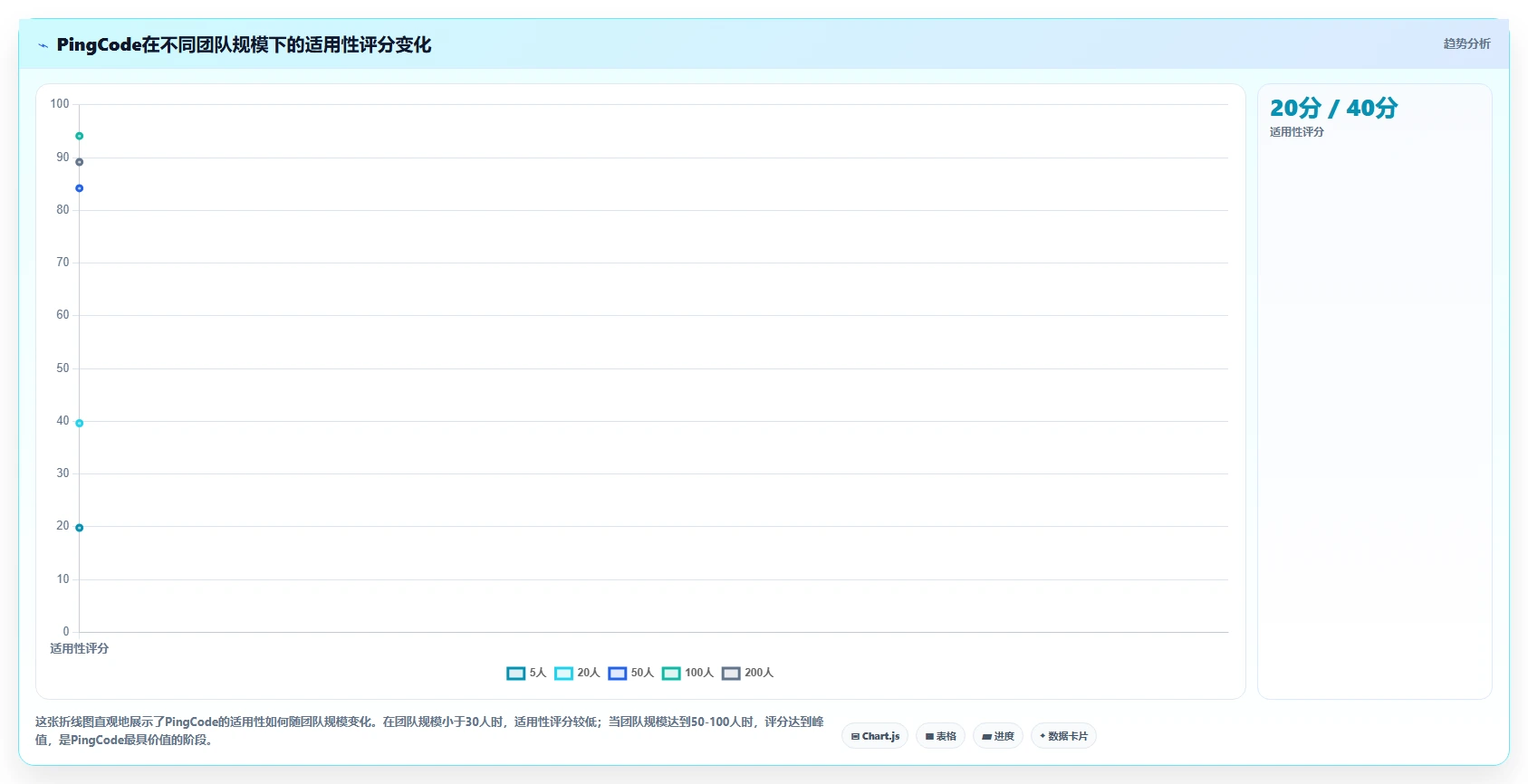
Task: Click the trend icon beside PingCode title
Action: click(43, 45)
